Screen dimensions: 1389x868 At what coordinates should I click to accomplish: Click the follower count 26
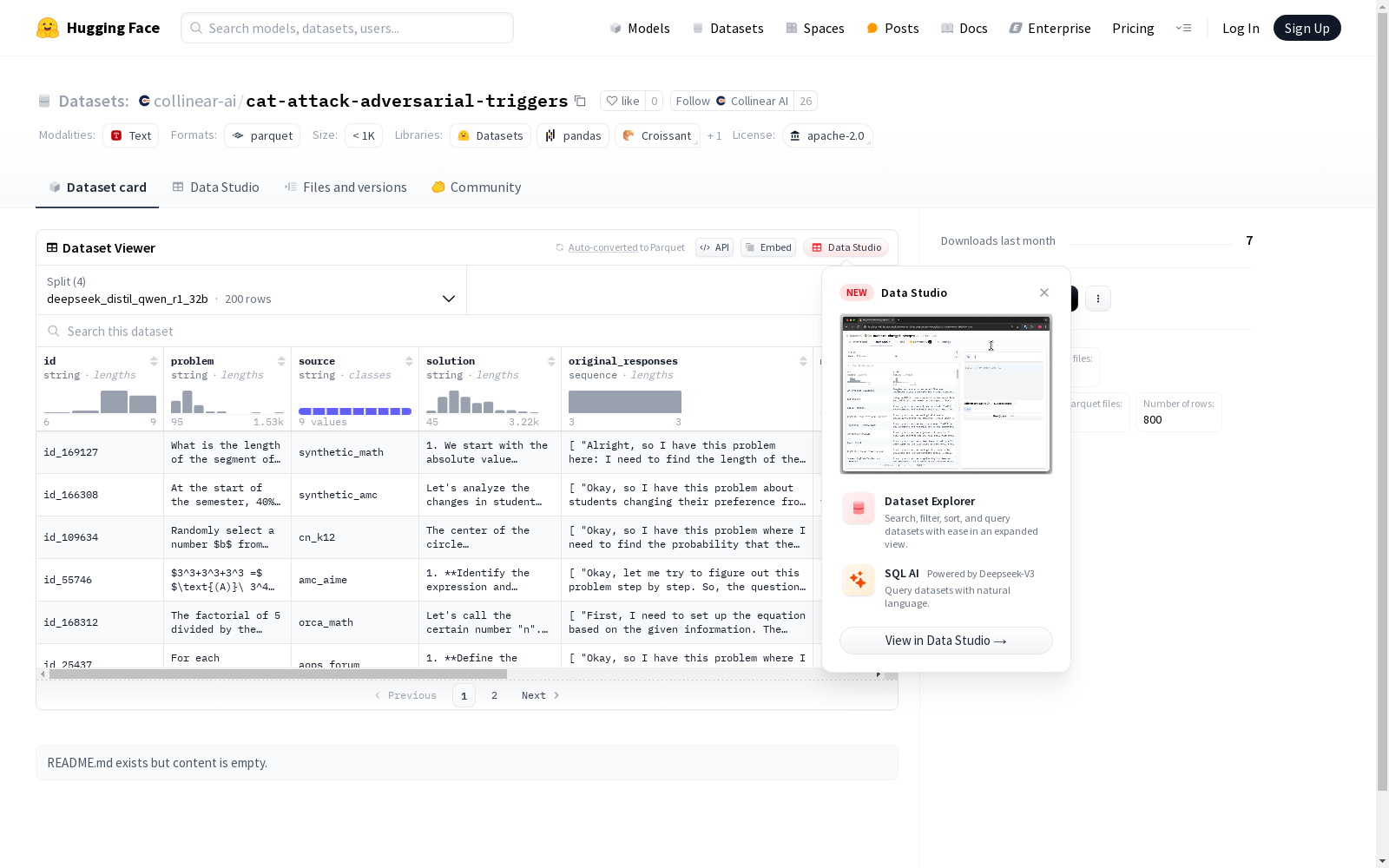[x=806, y=101]
